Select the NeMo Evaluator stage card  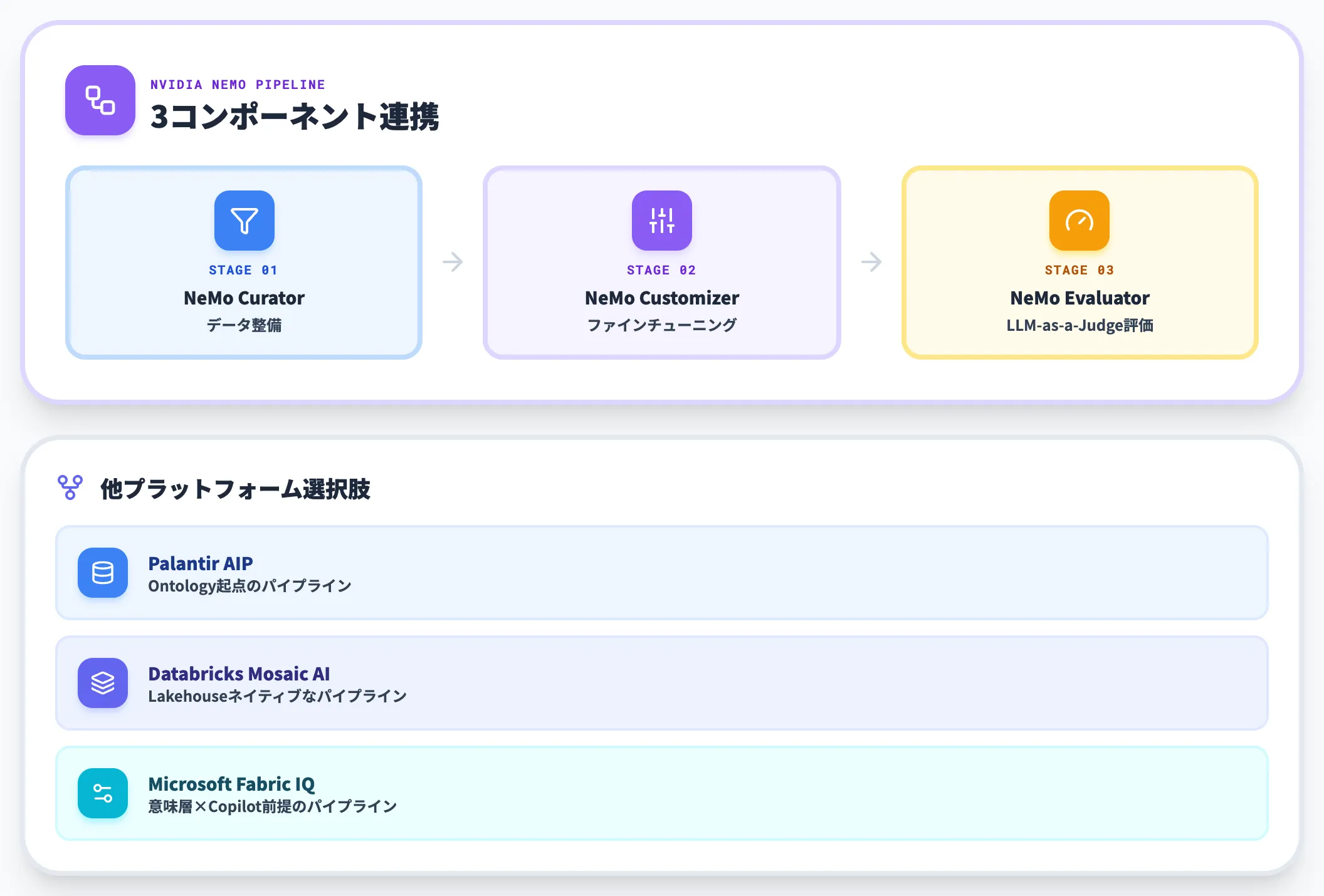coord(1080,263)
